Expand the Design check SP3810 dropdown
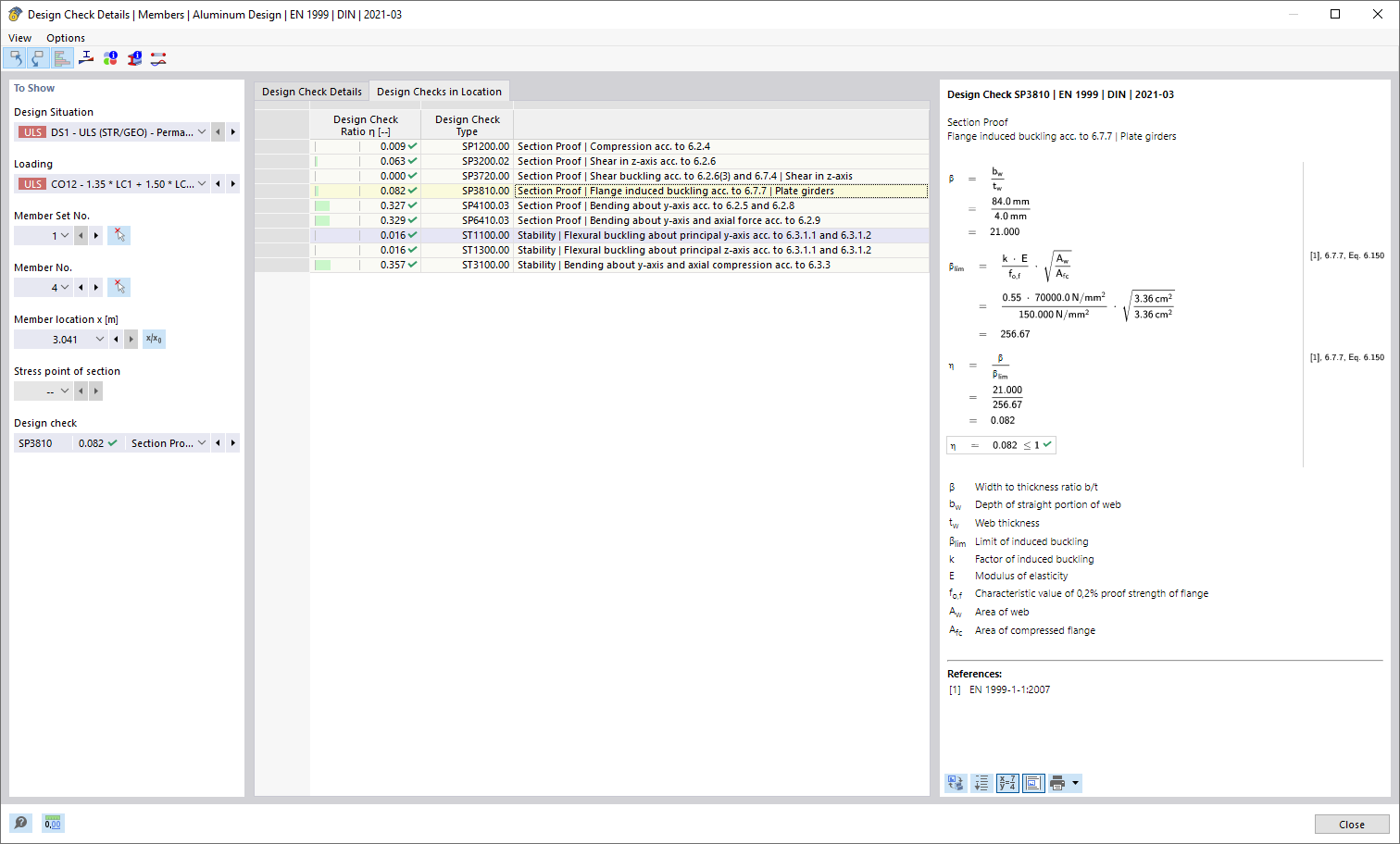This screenshot has width=1400, height=844. (202, 443)
